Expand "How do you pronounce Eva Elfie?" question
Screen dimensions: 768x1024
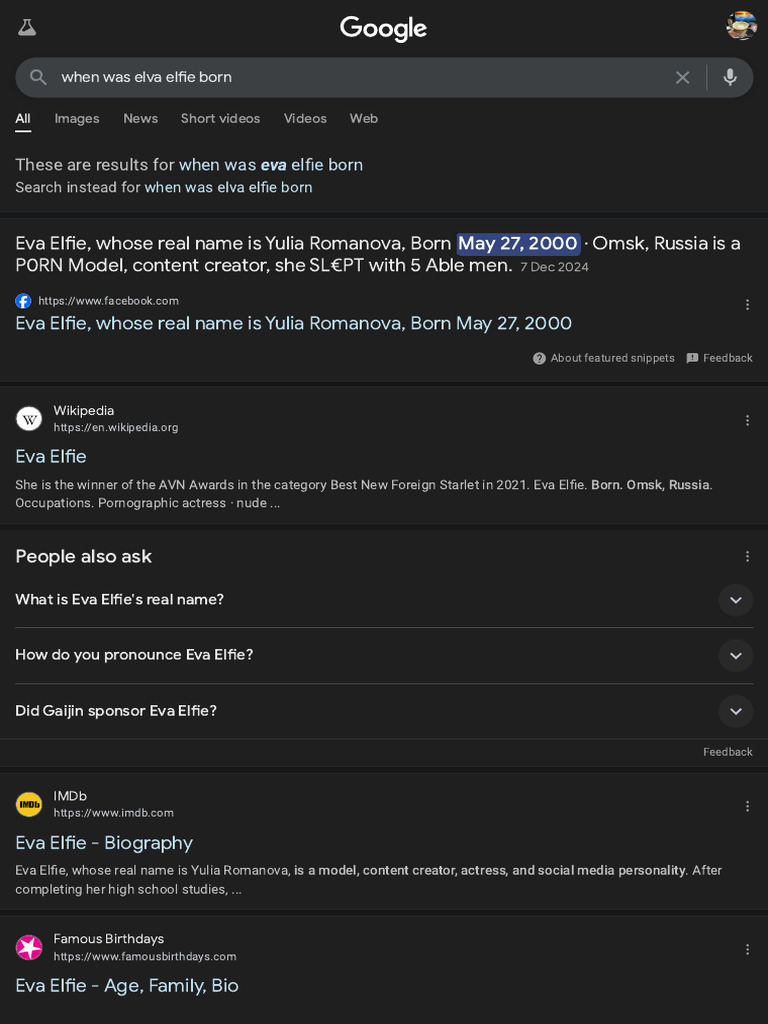click(735, 655)
